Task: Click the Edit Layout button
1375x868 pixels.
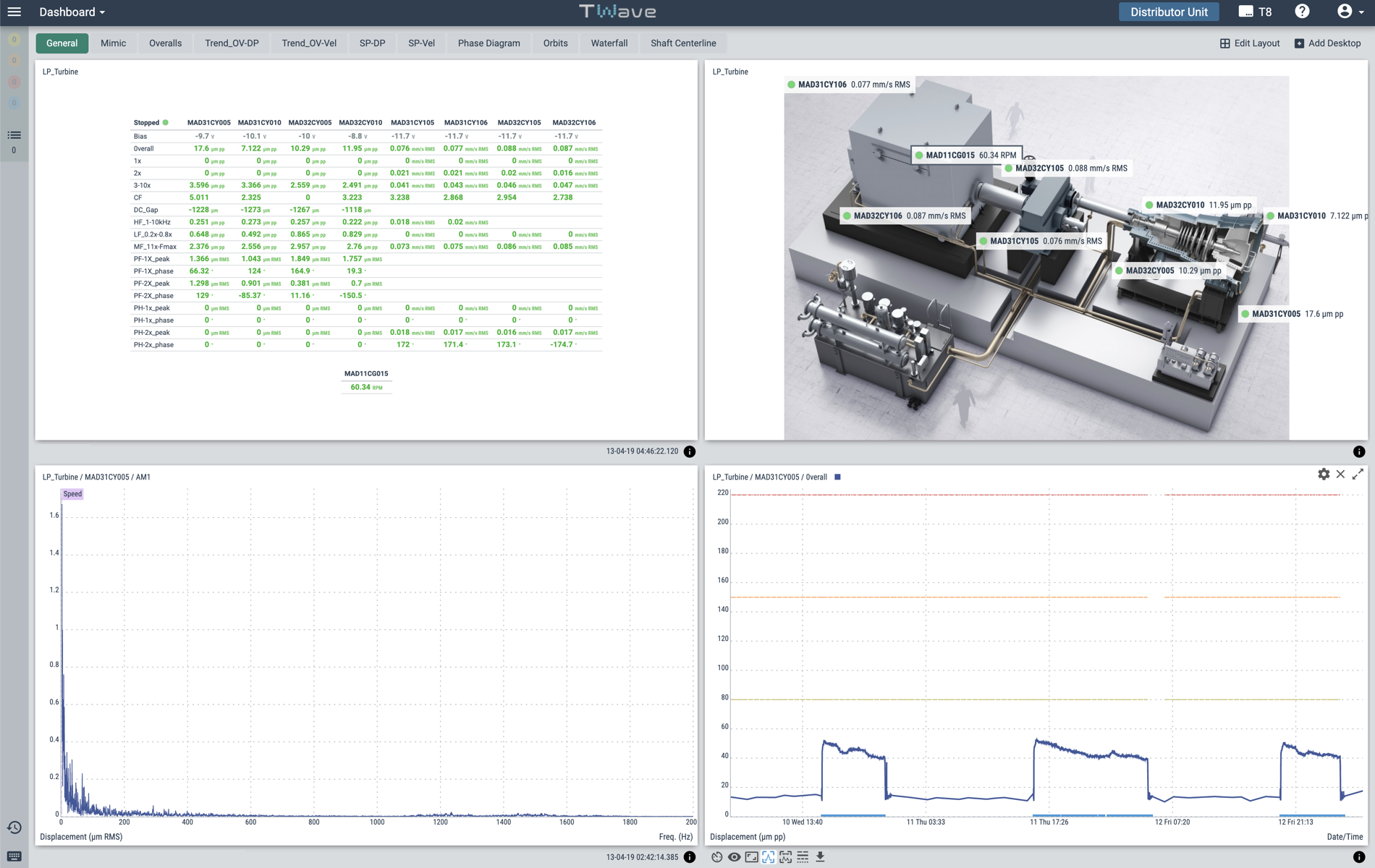Action: click(1250, 43)
